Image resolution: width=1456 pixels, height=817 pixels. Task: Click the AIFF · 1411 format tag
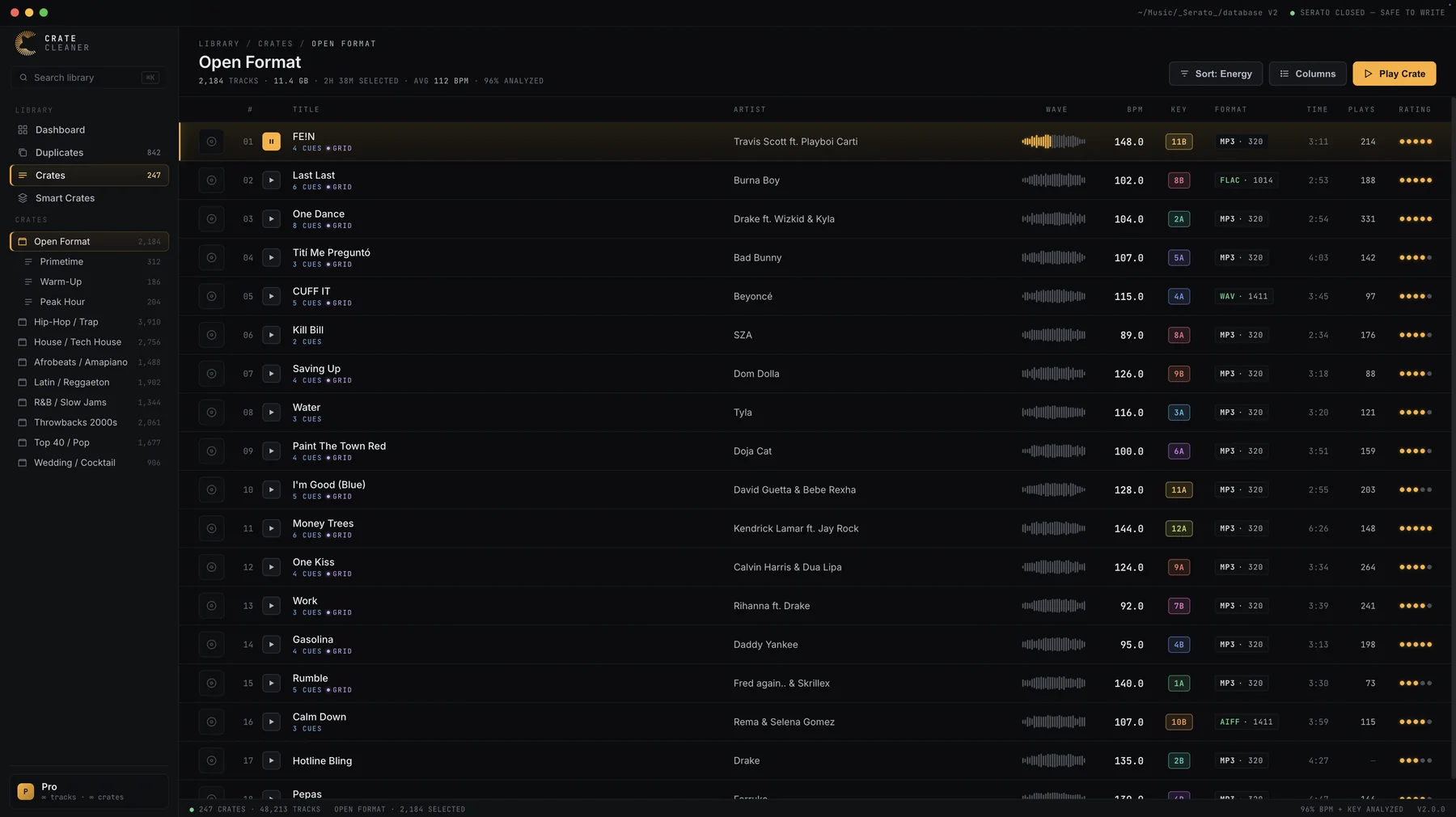click(1246, 722)
